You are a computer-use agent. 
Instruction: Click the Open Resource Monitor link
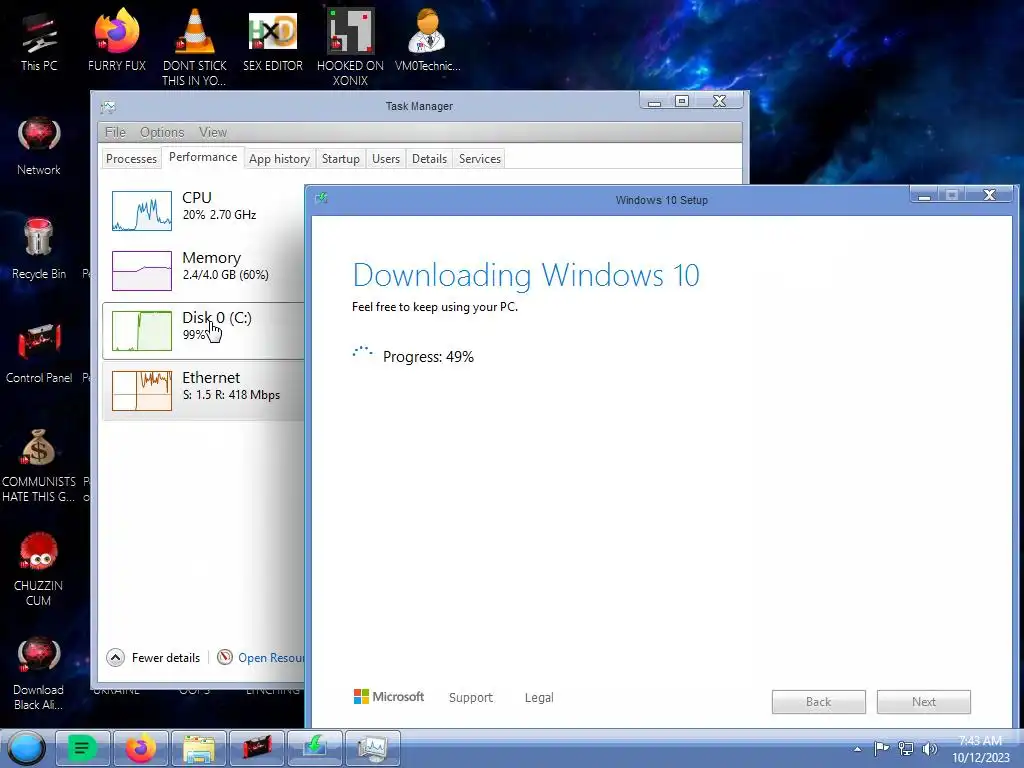[x=271, y=658]
